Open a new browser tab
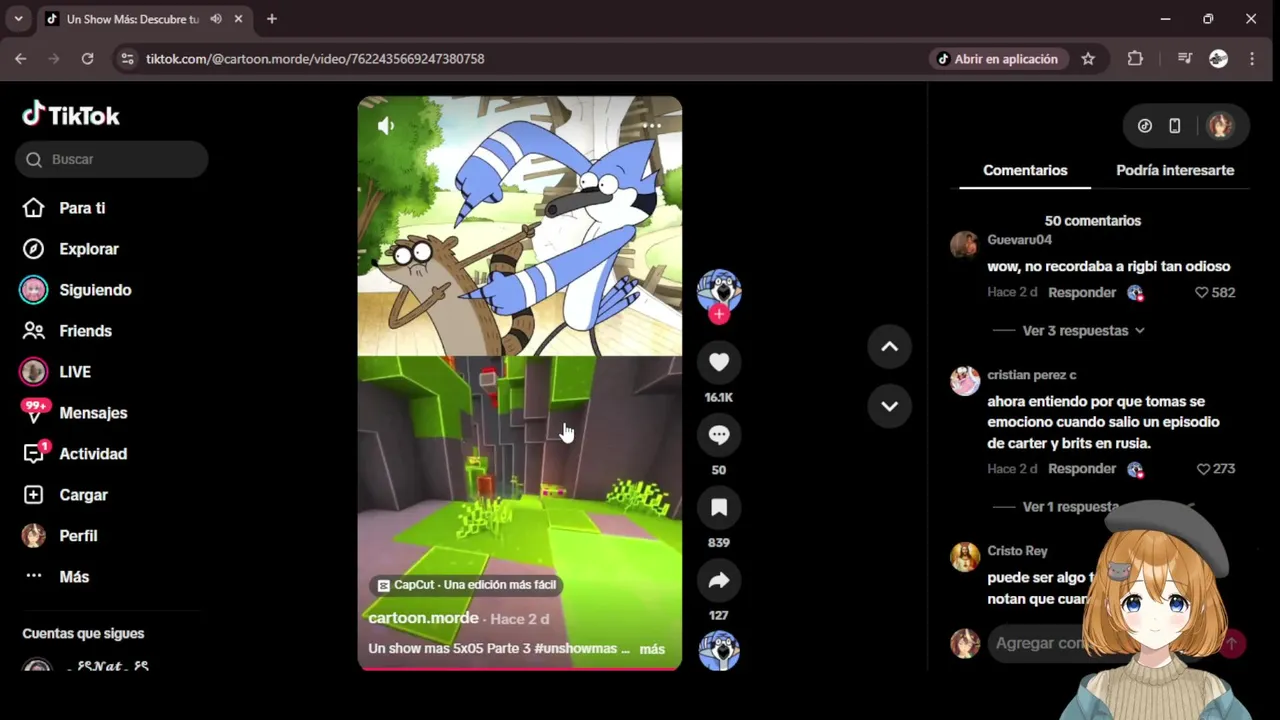This screenshot has height=720, width=1280. 271,19
